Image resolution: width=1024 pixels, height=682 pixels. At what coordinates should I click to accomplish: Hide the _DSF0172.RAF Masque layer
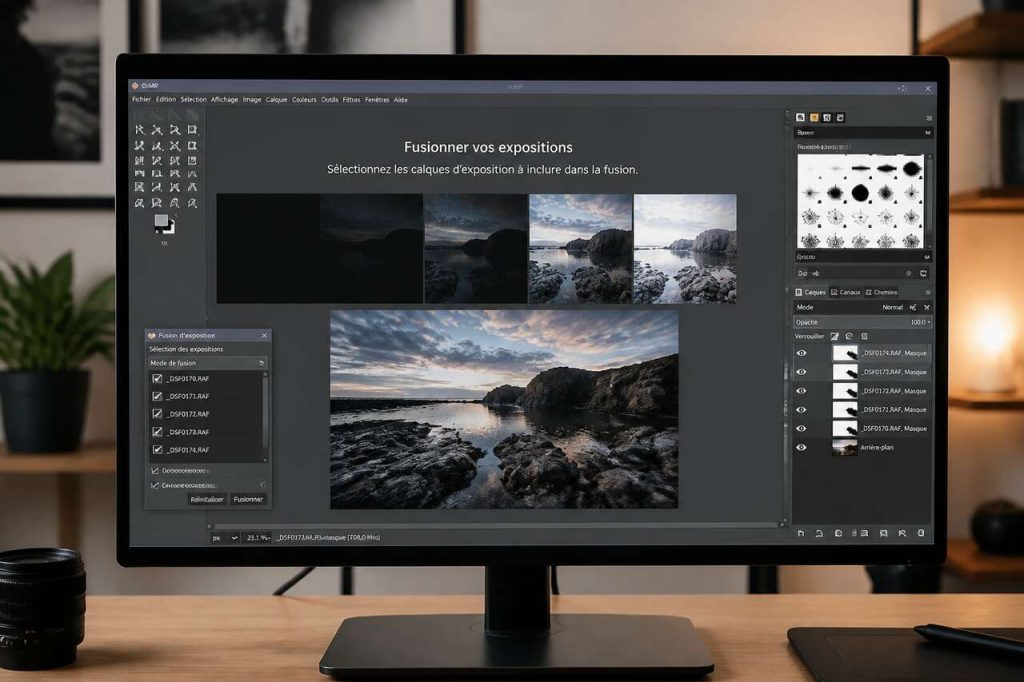801,391
